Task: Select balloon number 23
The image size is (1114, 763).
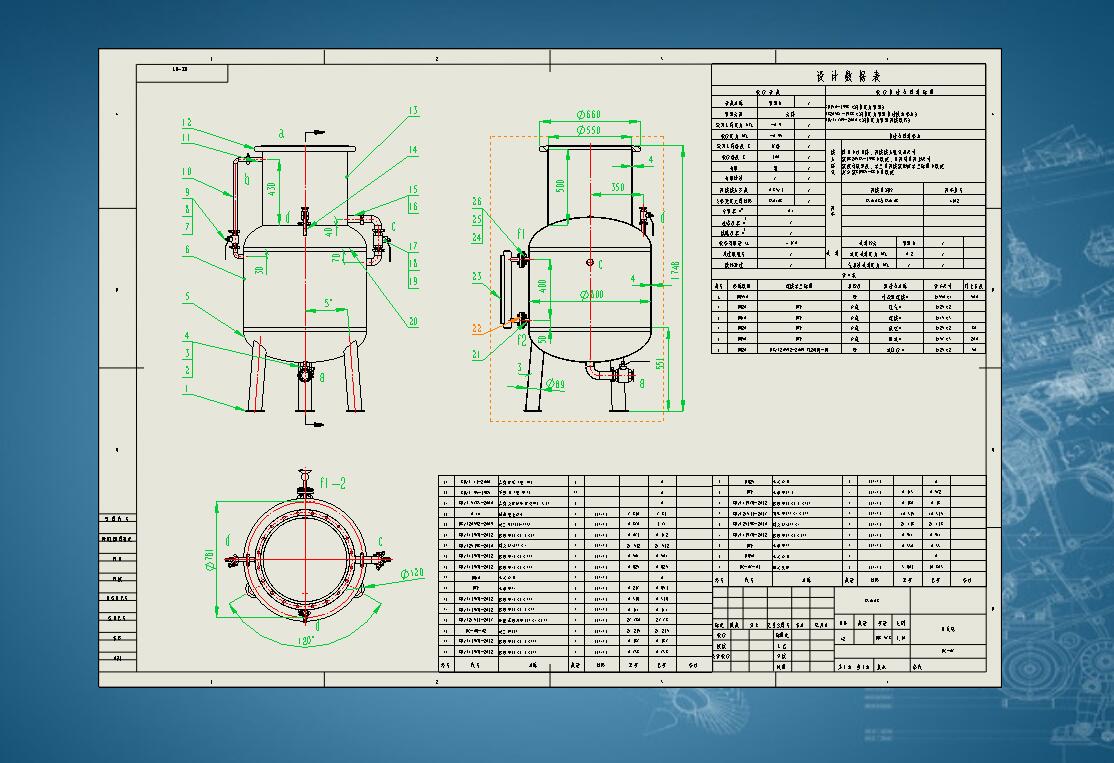Action: point(477,277)
